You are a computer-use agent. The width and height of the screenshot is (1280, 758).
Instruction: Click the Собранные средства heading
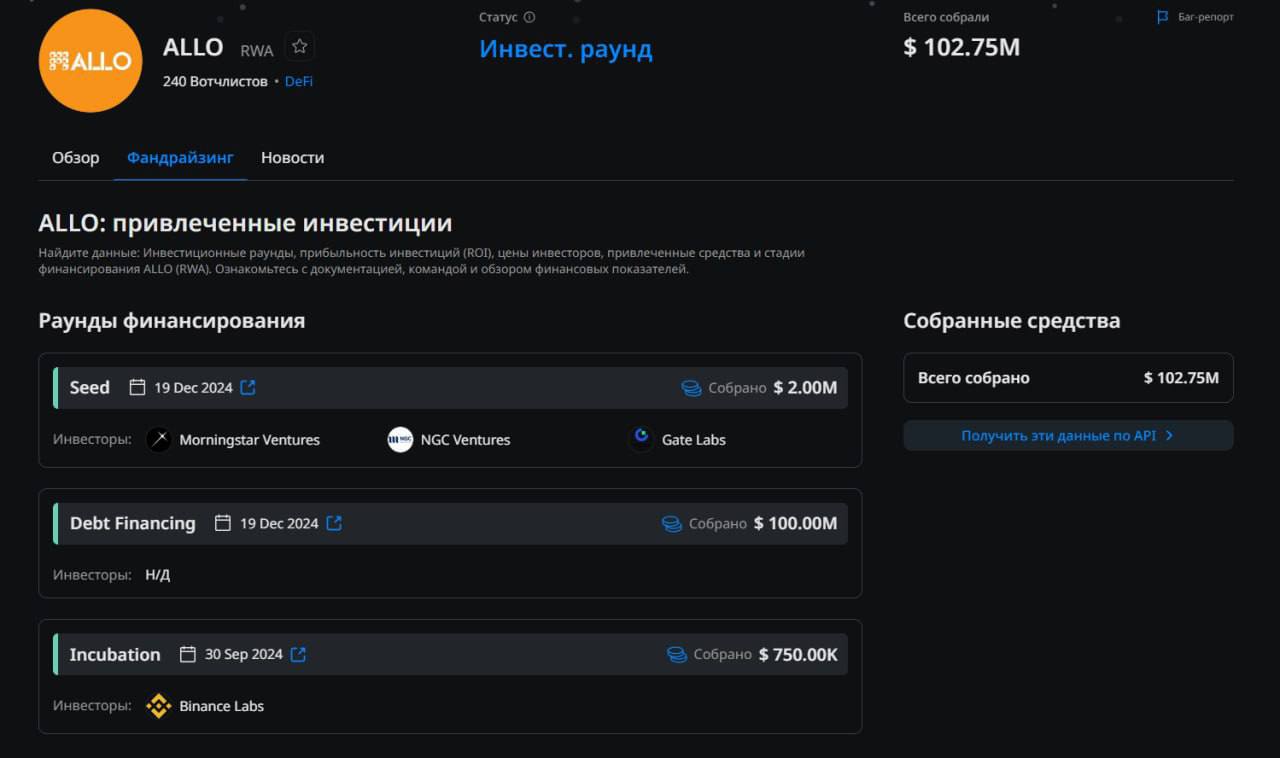pos(1011,321)
